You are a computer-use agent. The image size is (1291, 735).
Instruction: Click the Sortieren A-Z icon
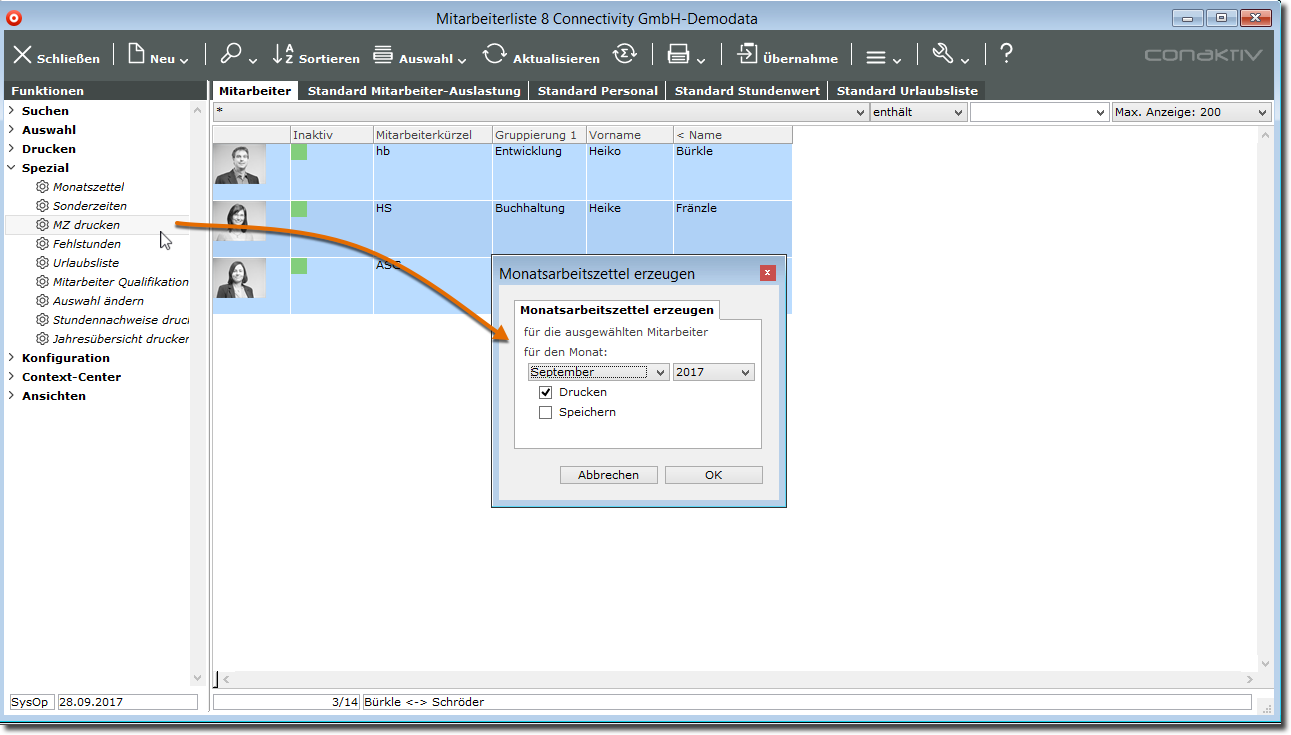click(284, 54)
